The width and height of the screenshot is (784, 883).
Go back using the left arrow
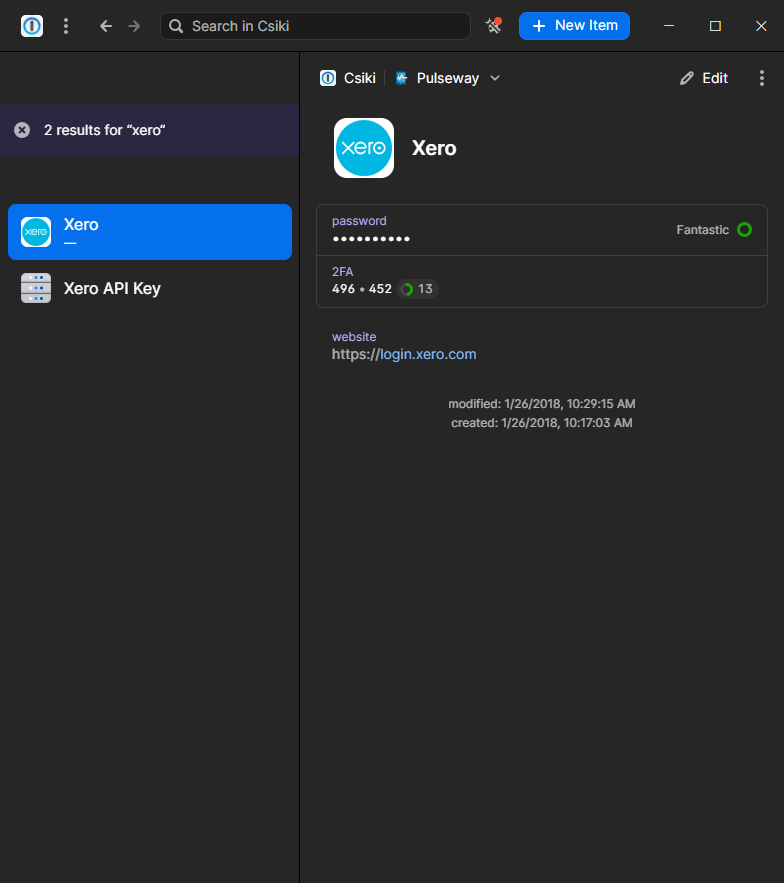[106, 26]
